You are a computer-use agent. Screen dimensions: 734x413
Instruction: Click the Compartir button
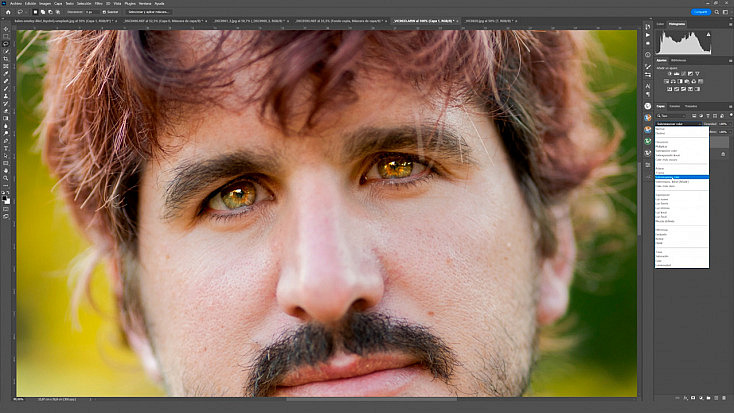701,12
